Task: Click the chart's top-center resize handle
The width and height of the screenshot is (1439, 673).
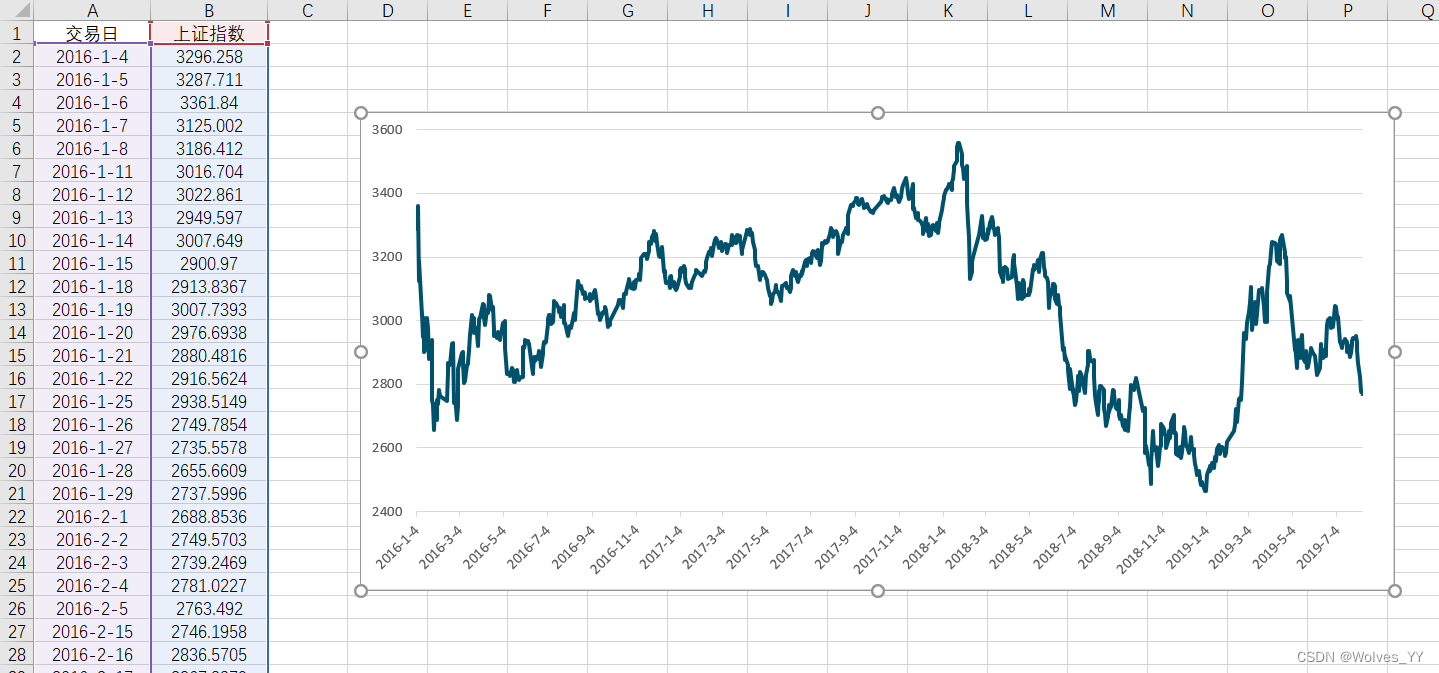Action: click(x=878, y=113)
